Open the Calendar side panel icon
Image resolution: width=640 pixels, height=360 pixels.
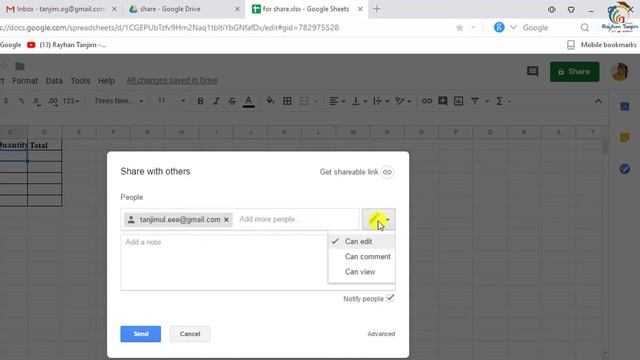point(624,107)
